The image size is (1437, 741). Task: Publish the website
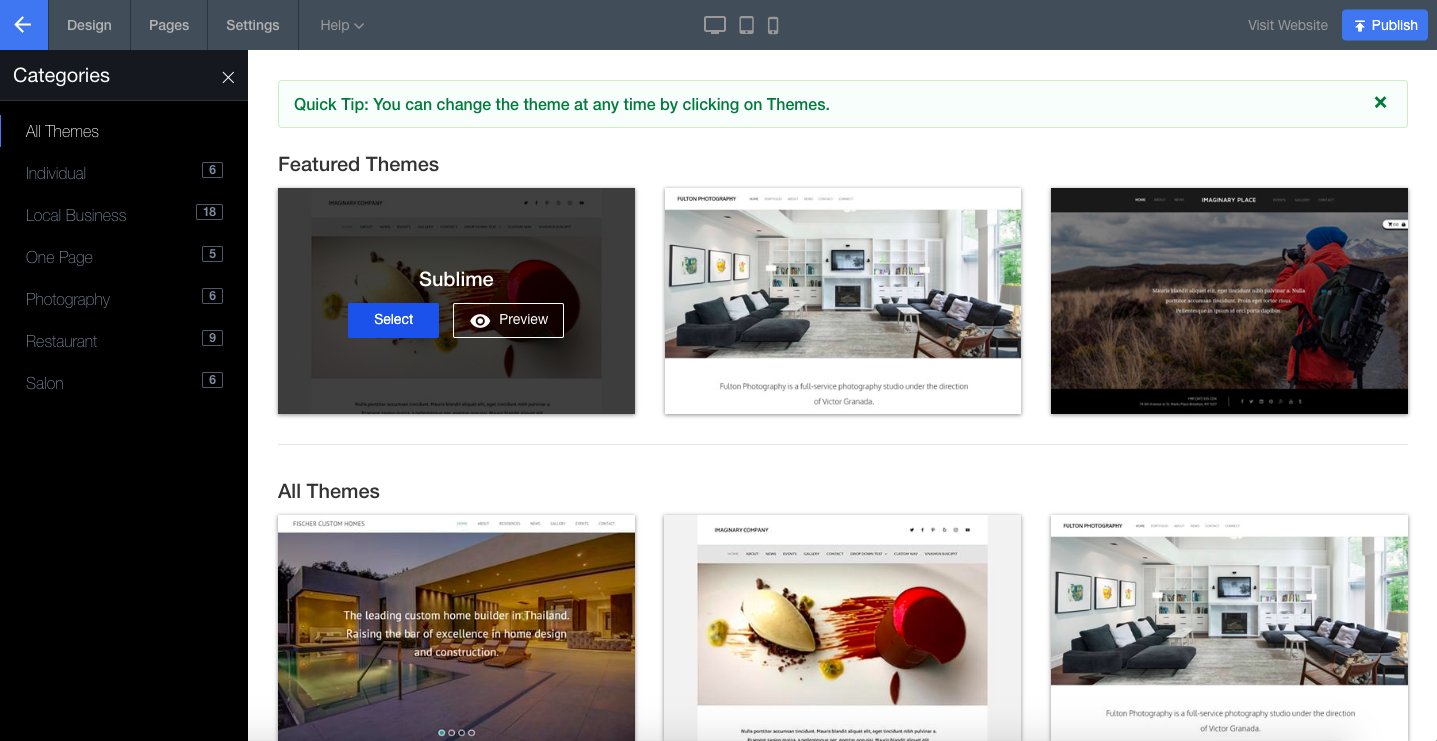1385,25
